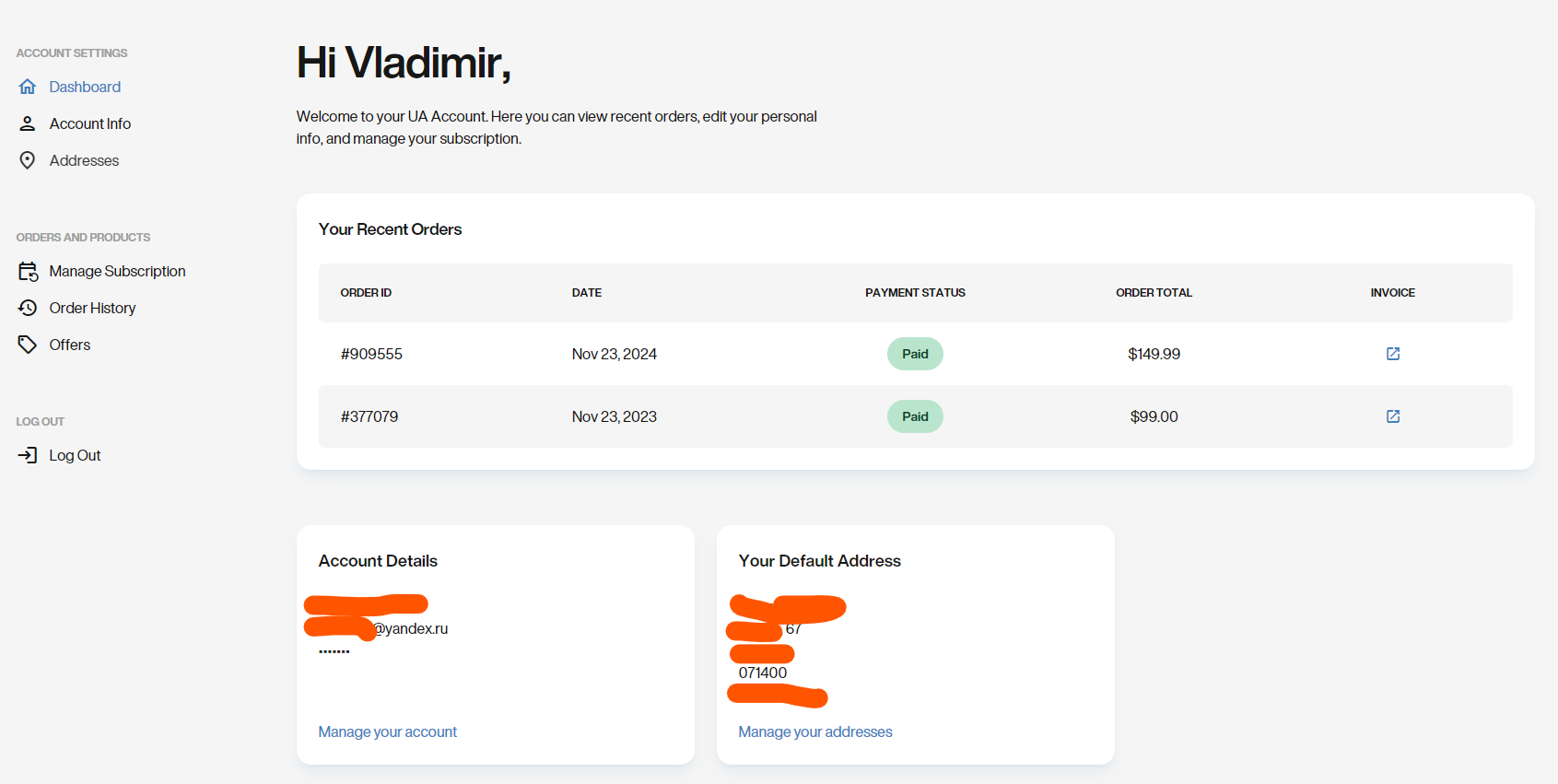View Order History

pos(92,308)
